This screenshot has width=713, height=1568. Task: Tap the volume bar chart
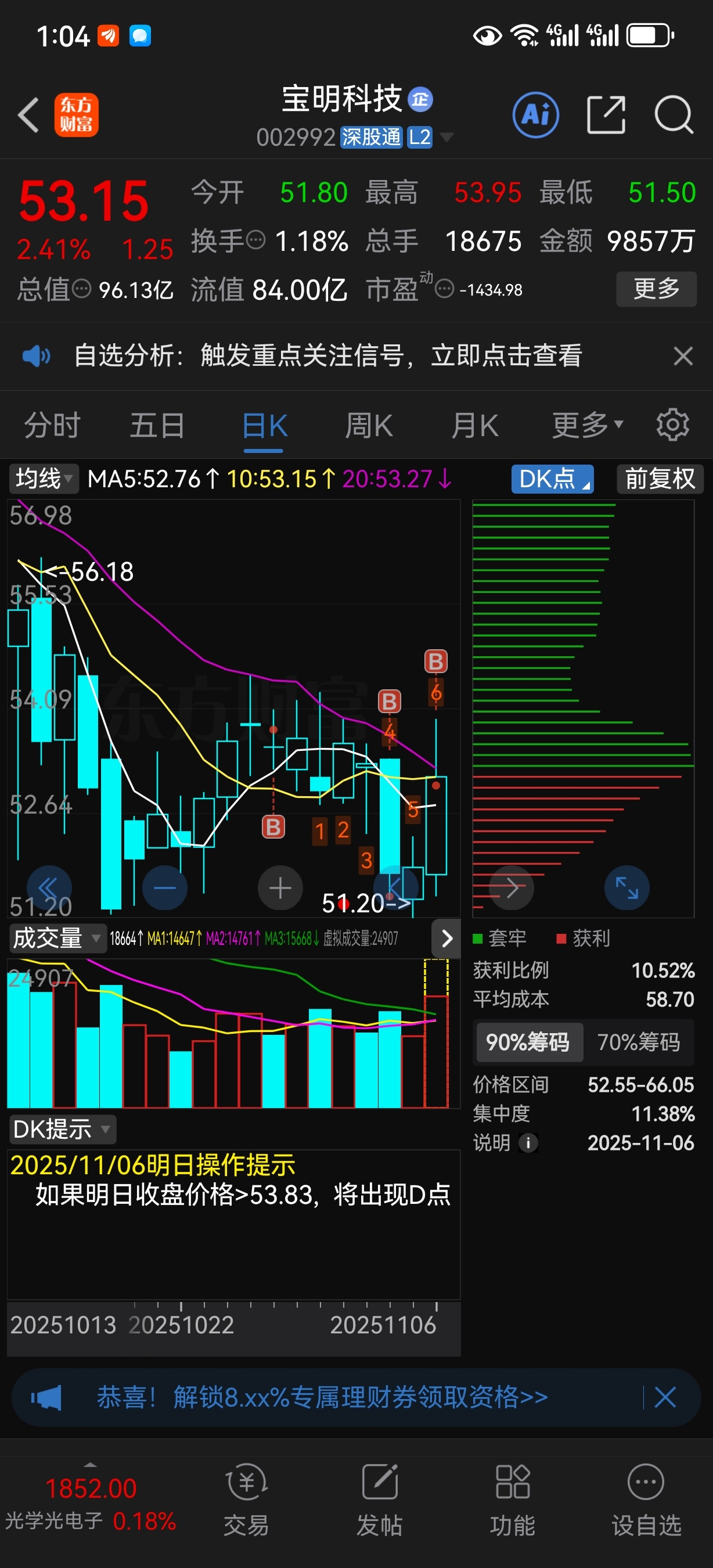coord(233,1033)
